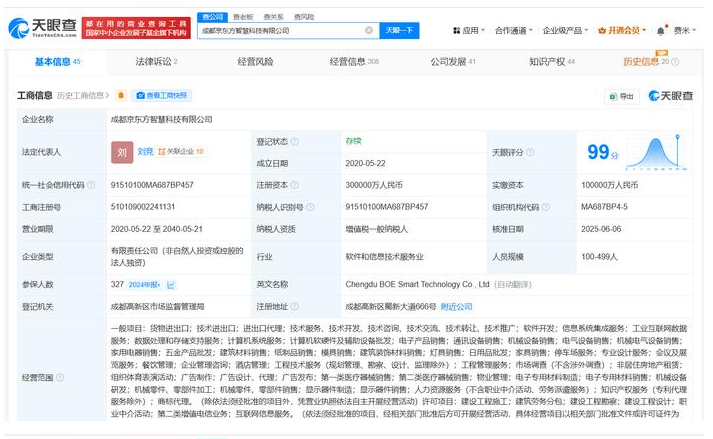The width and height of the screenshot is (713, 439).
Task: Click the help icon next to 纳税人识别号
Action: (310, 207)
